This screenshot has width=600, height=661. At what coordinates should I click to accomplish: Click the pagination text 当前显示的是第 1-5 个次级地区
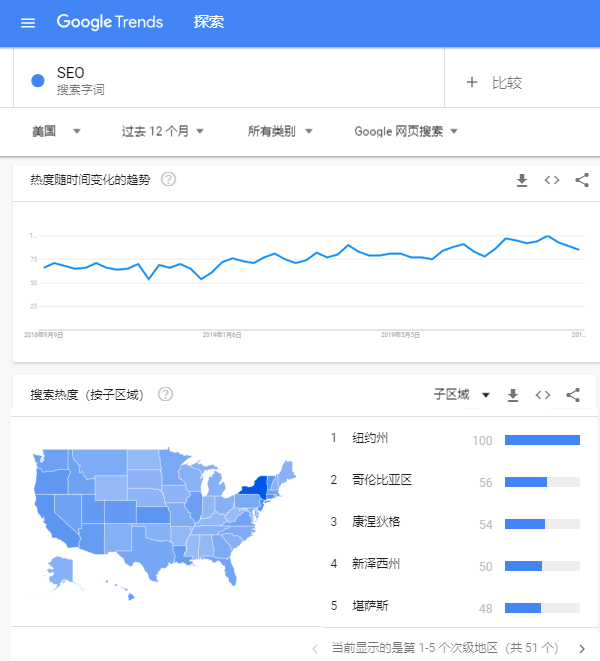point(414,648)
